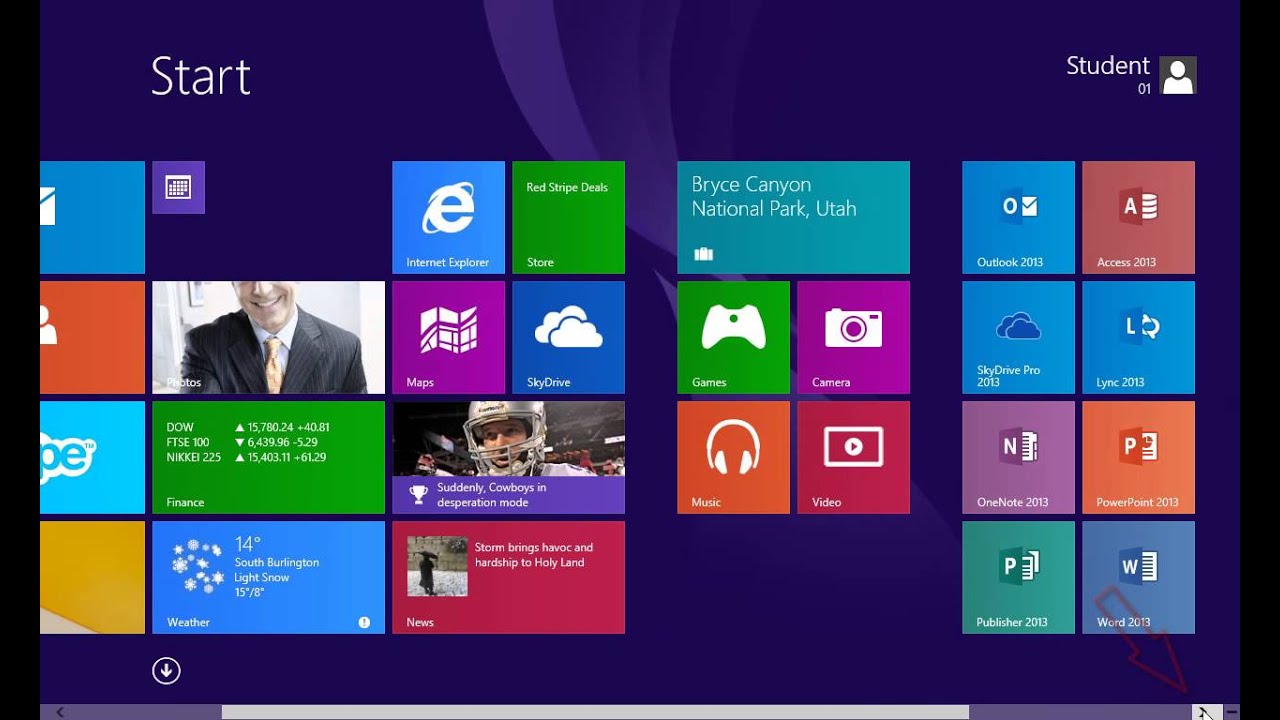Open the Photos tile
This screenshot has height=720, width=1280.
pos(268,337)
